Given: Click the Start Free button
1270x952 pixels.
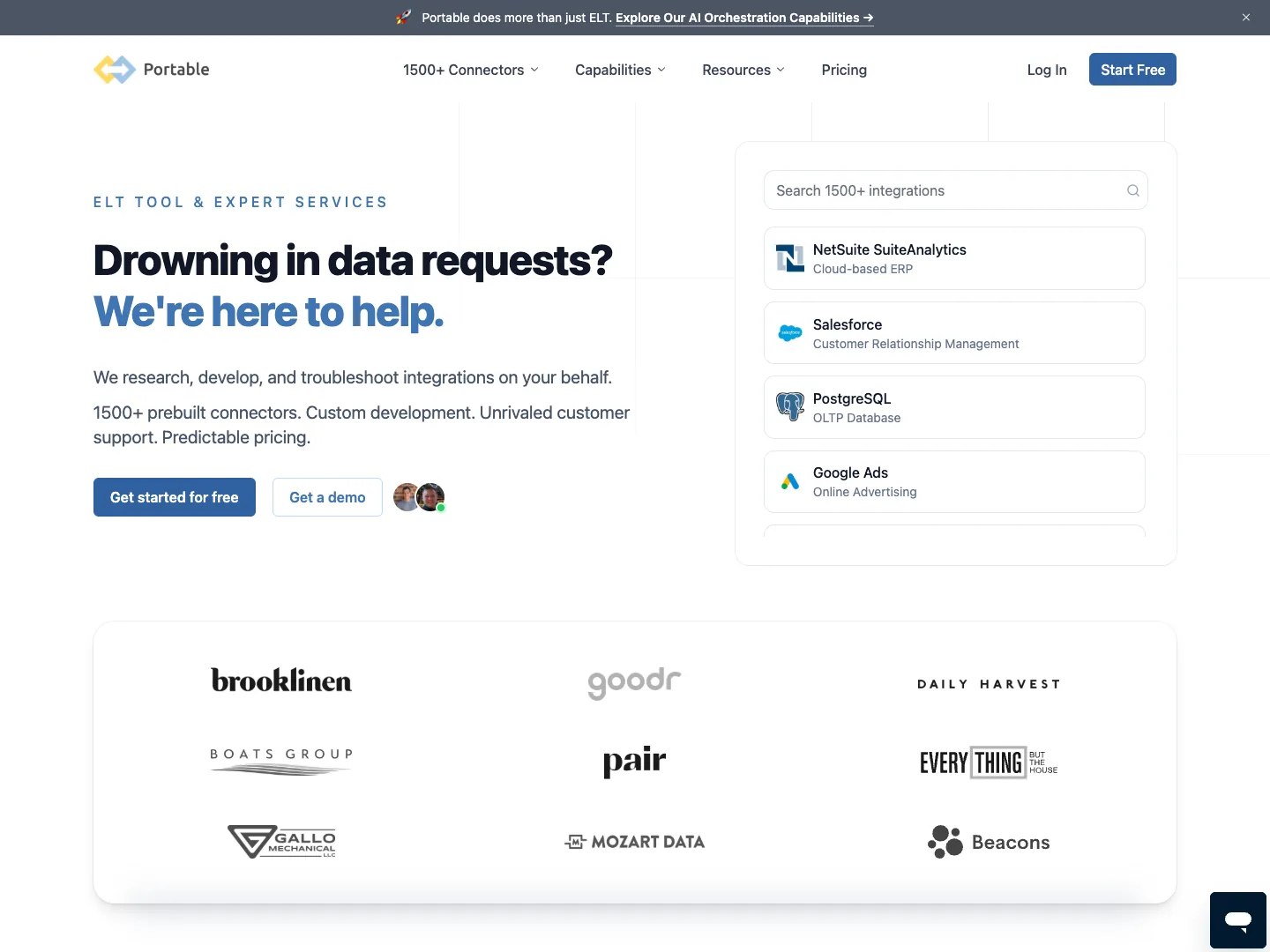Looking at the screenshot, I should click(x=1132, y=70).
